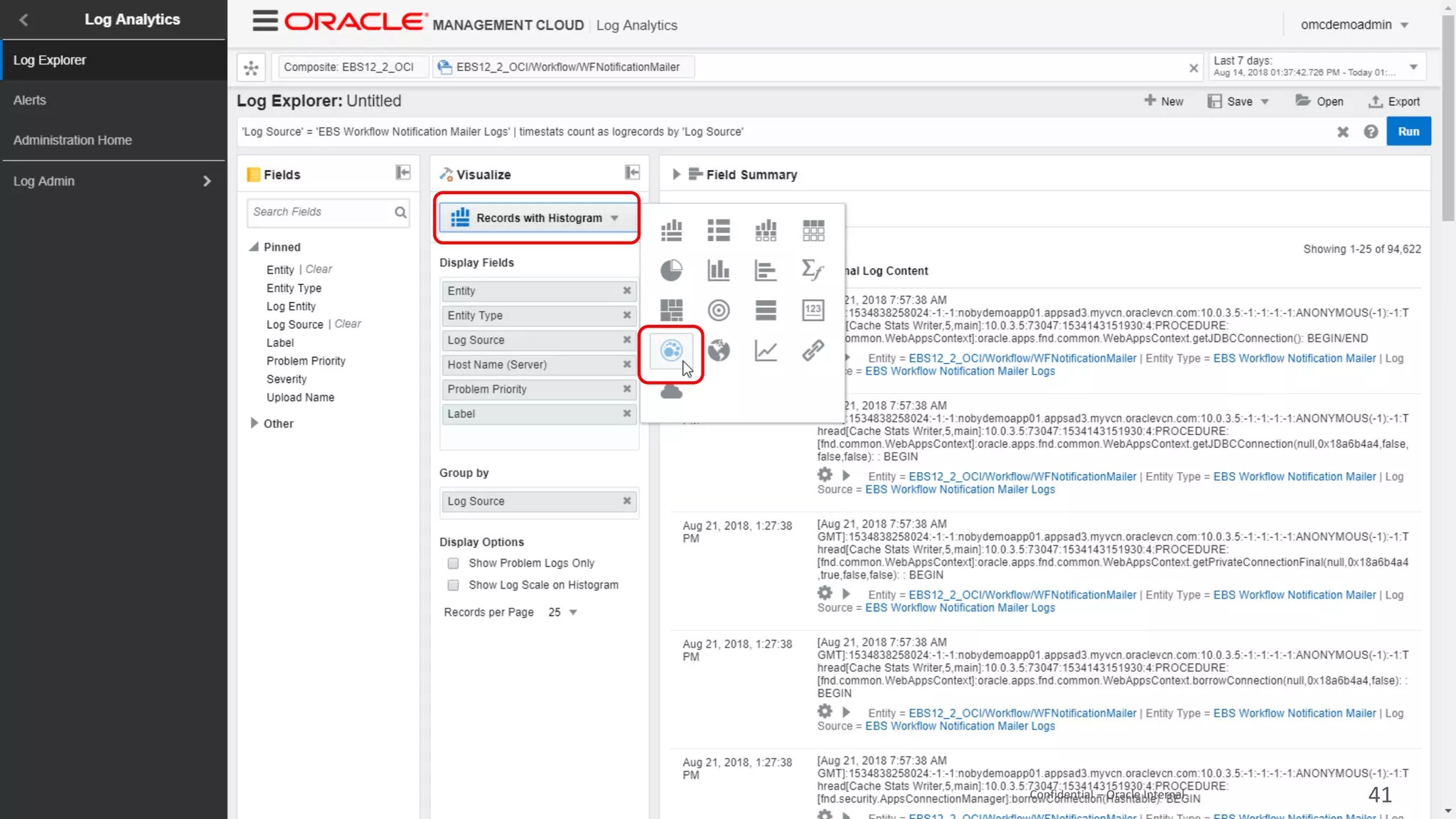Click search magnifier in Fields panel

click(x=400, y=212)
